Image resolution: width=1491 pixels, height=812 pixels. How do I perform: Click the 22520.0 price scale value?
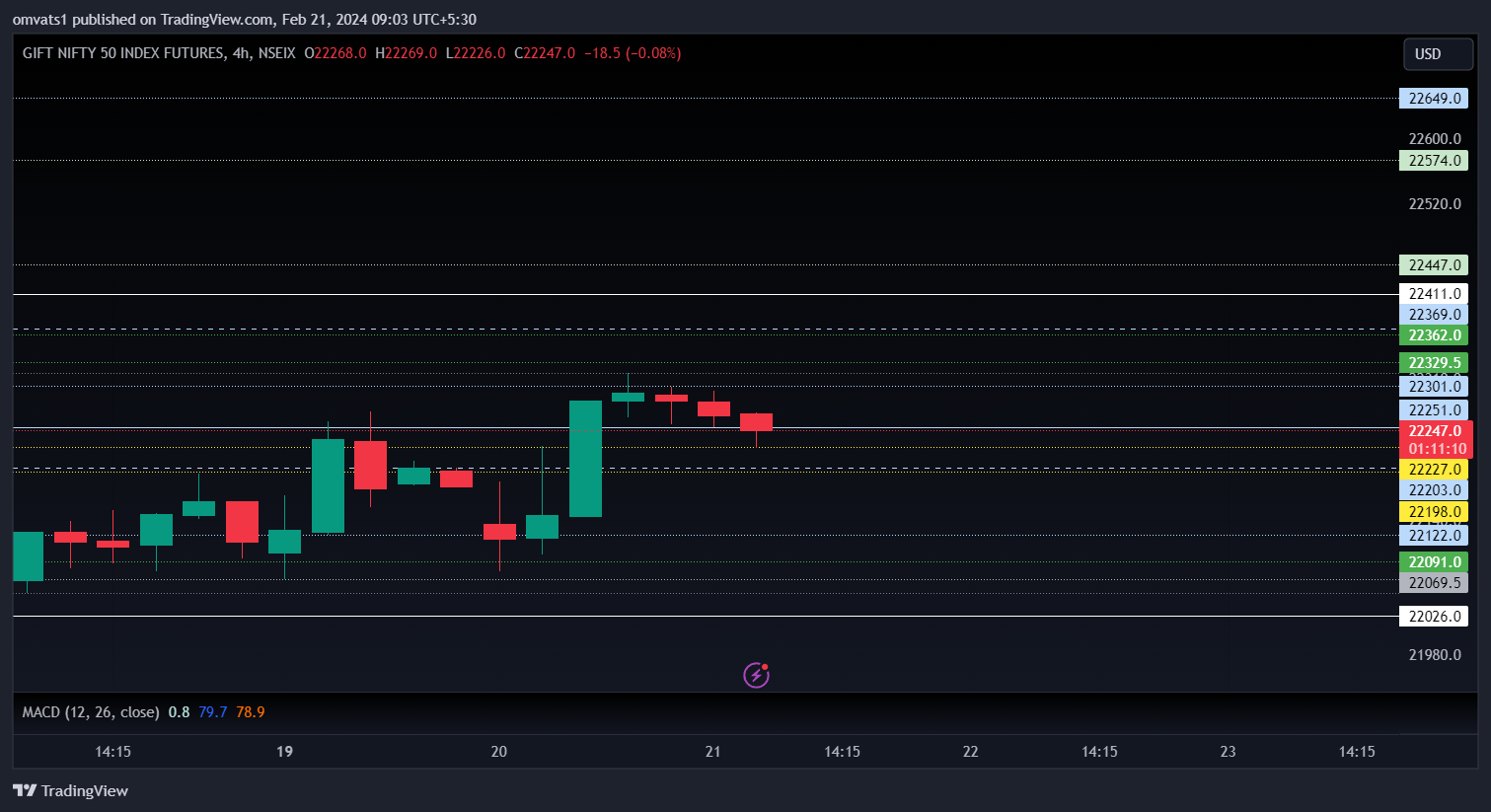click(x=1435, y=204)
